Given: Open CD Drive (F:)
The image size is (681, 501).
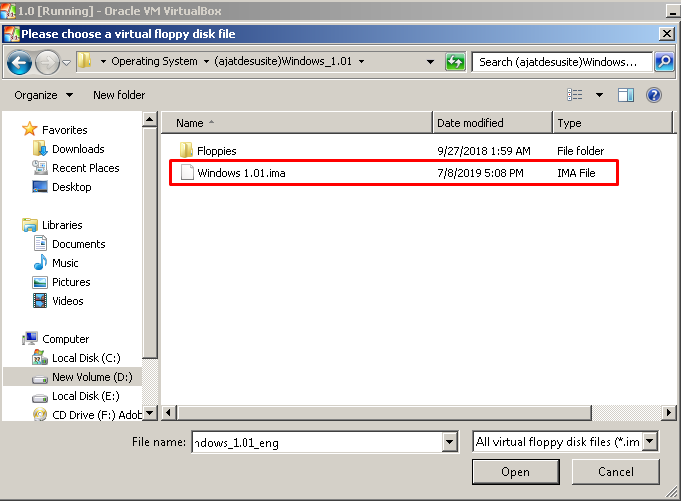Looking at the screenshot, I should [96, 415].
